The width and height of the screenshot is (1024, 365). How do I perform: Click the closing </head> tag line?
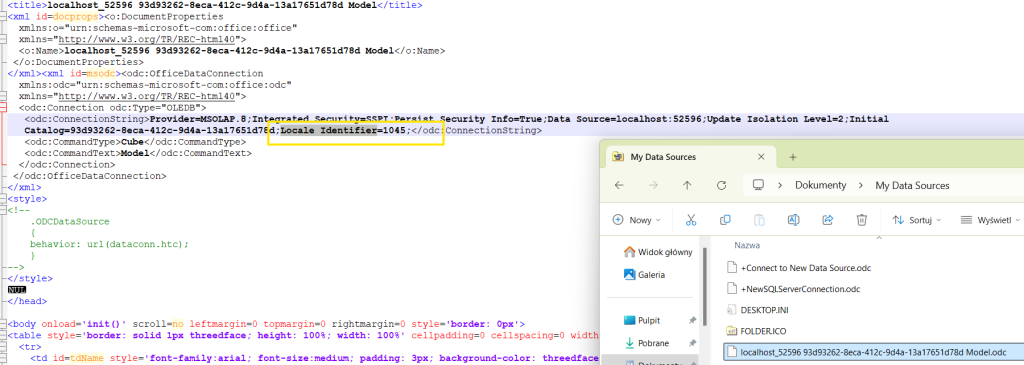(27, 301)
